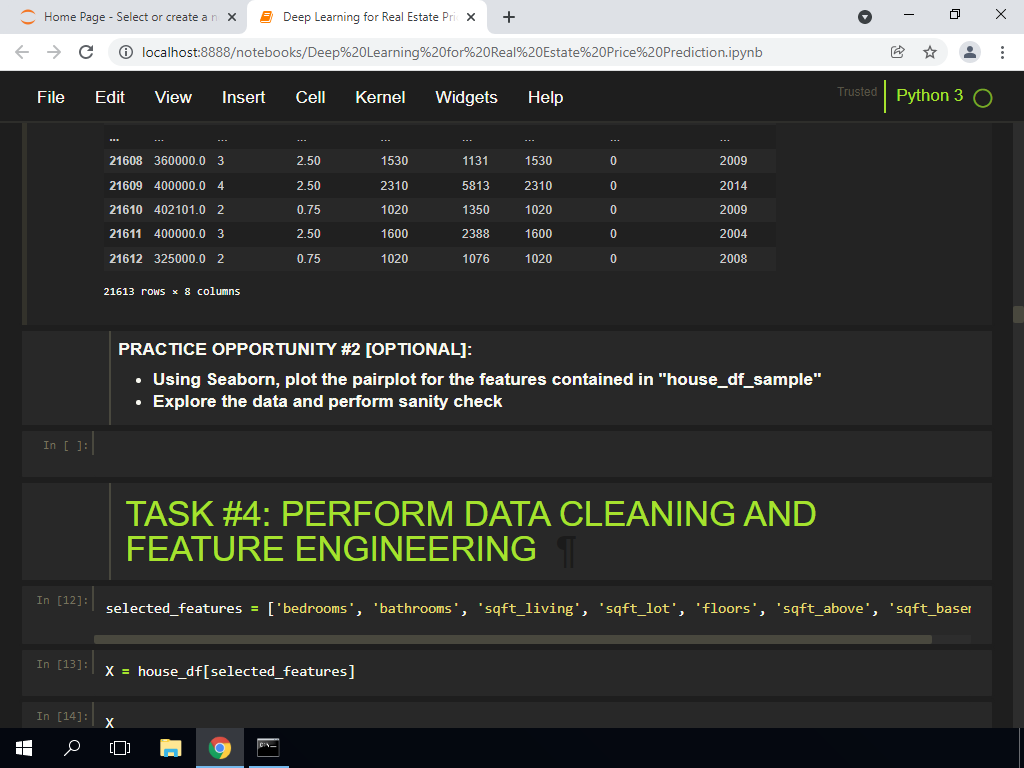Screen dimensions: 1024x768
Task: Click the Python 3 kernel indicator
Action: tap(929, 96)
